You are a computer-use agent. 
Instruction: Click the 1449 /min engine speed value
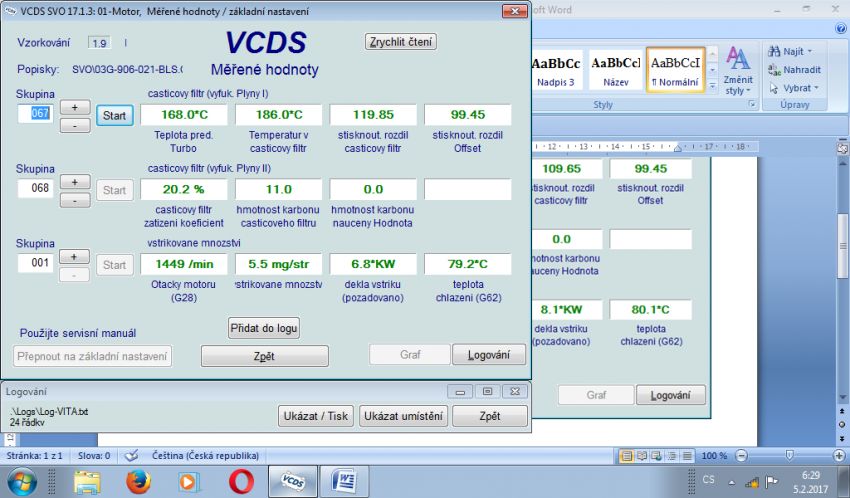(x=184, y=264)
